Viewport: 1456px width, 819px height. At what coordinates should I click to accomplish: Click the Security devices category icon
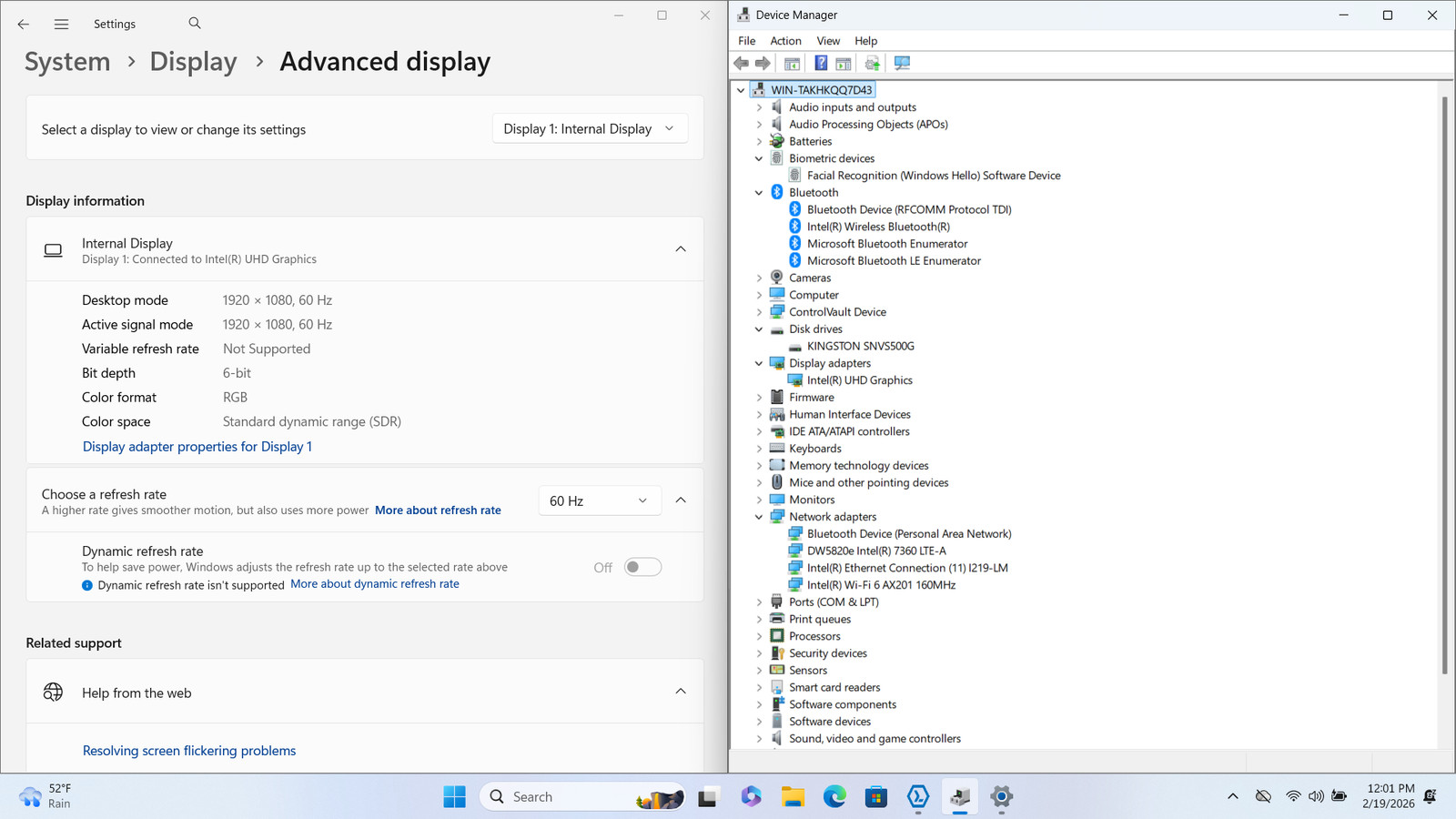tap(777, 653)
